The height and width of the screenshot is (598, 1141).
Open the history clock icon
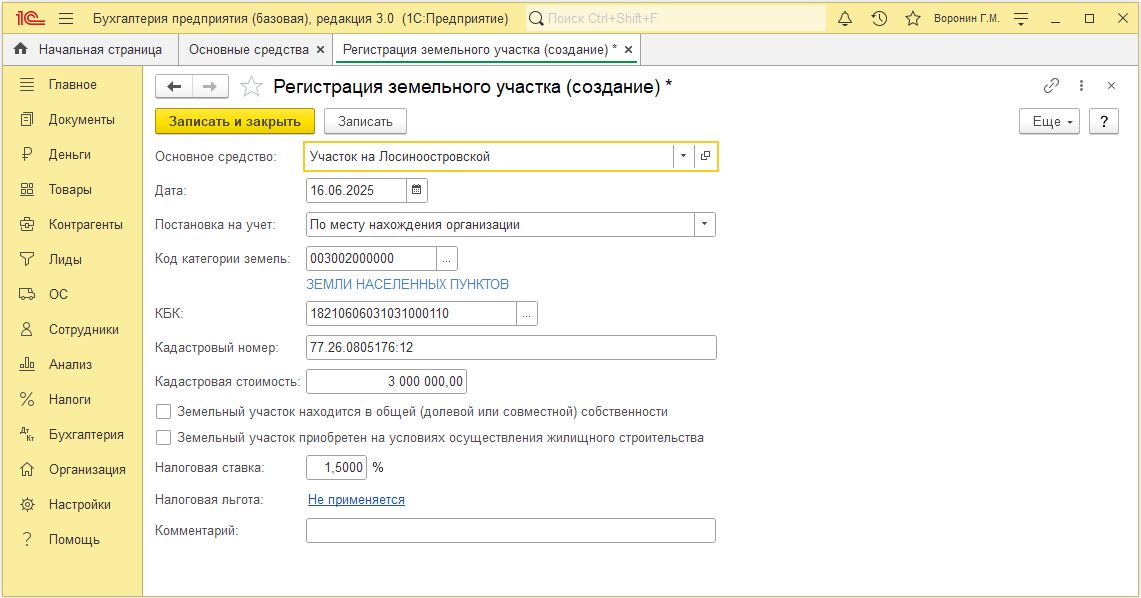879,19
